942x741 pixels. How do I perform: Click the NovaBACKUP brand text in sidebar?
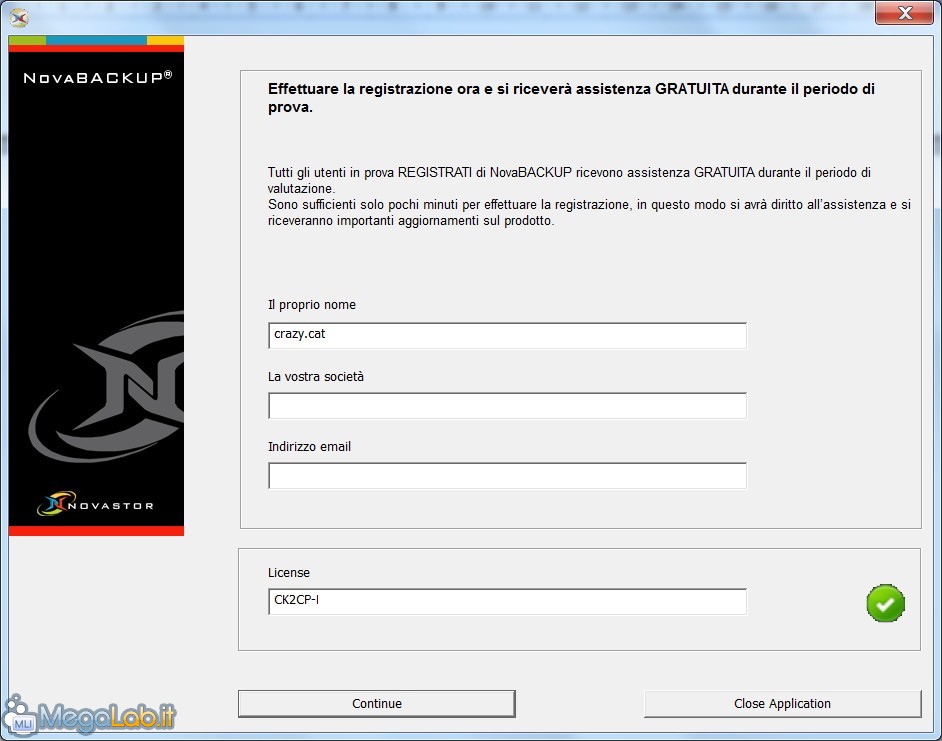click(97, 77)
